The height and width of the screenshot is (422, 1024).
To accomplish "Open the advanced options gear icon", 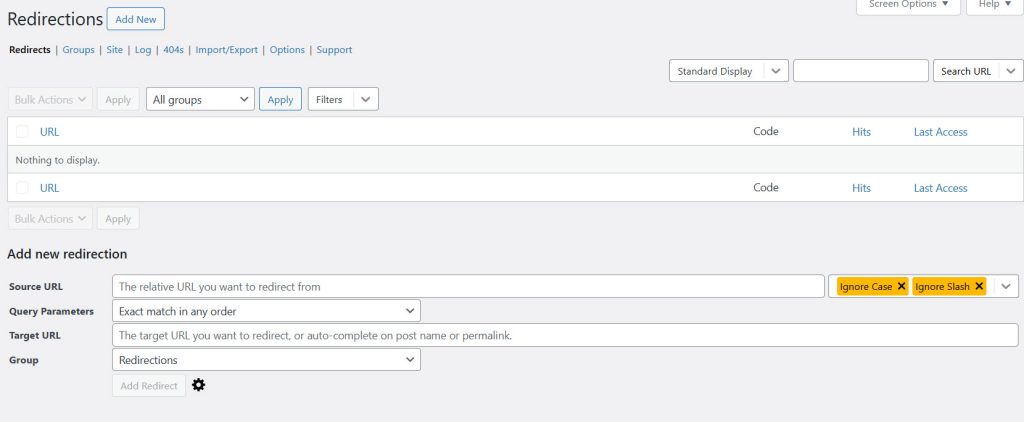I will pos(199,385).
